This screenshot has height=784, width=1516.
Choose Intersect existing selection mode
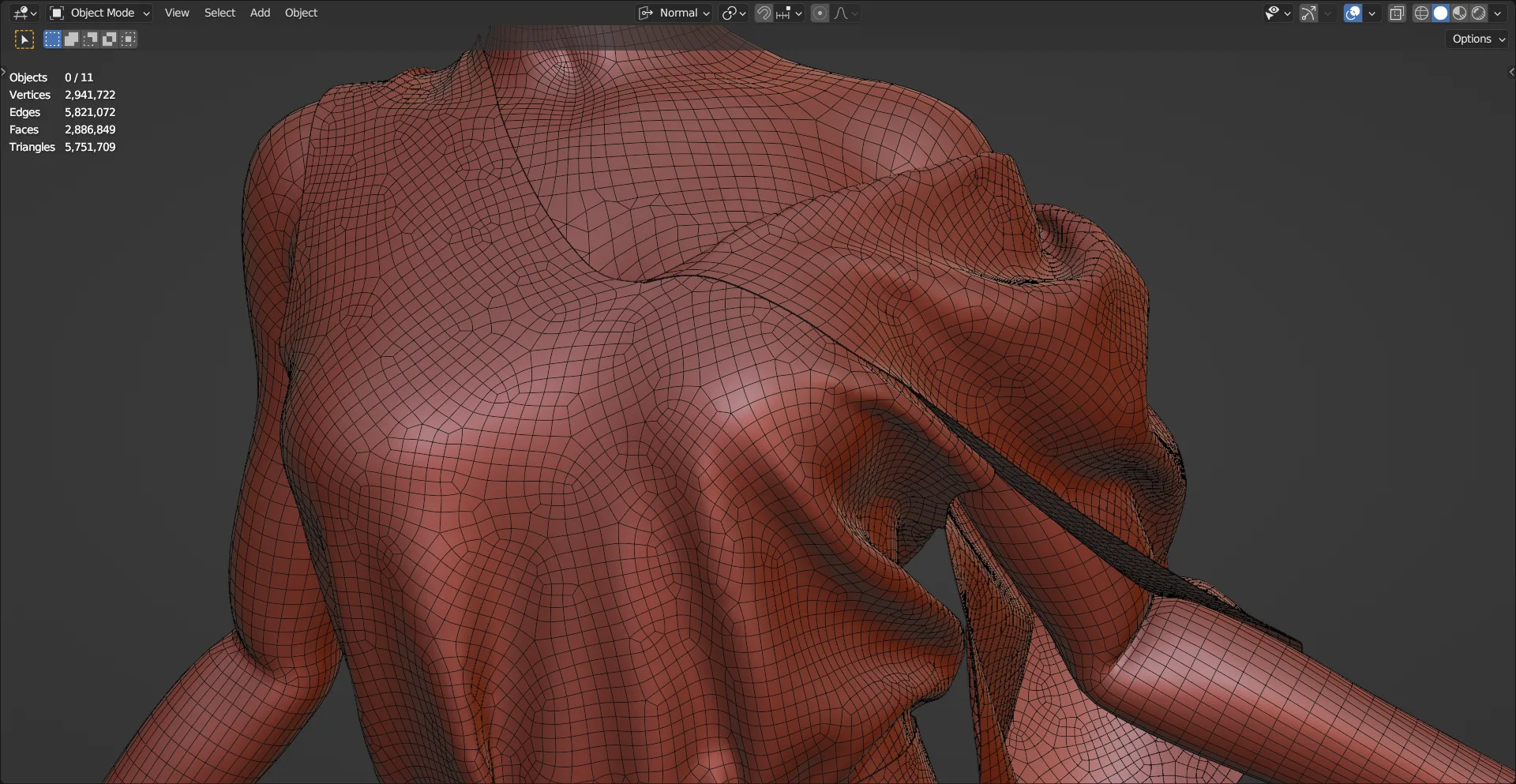129,39
